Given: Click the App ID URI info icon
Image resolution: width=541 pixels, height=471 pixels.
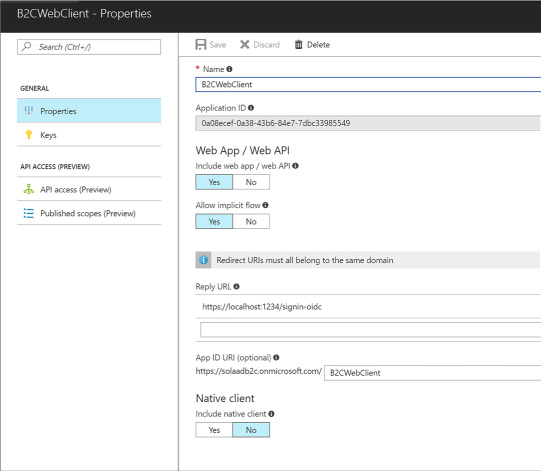Looking at the screenshot, I should click(276, 357).
